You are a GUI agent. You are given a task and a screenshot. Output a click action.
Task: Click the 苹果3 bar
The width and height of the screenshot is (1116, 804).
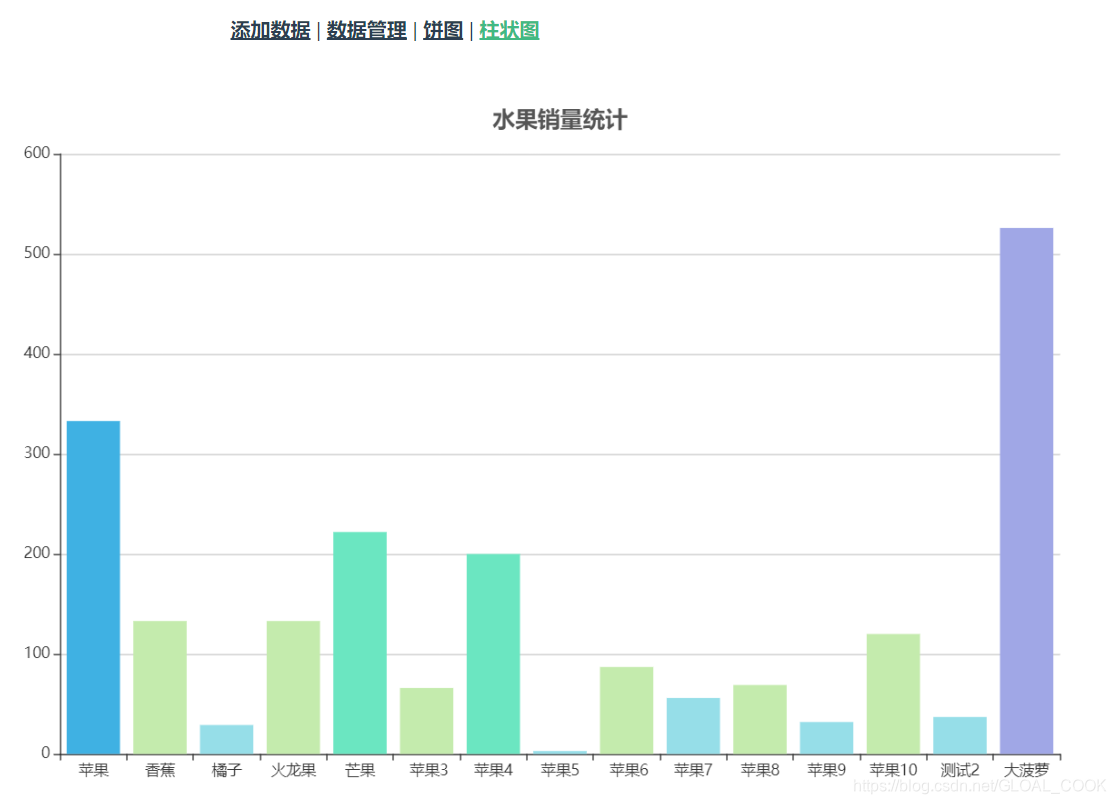[x=426, y=721]
